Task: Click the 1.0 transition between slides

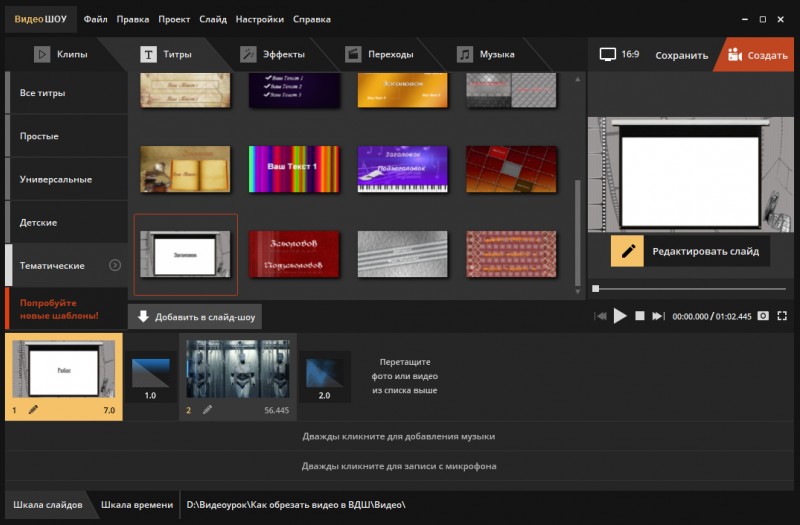Action: coord(151,377)
